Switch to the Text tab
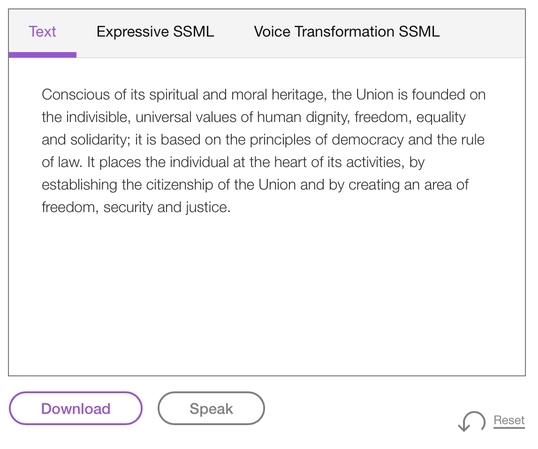 point(42,32)
